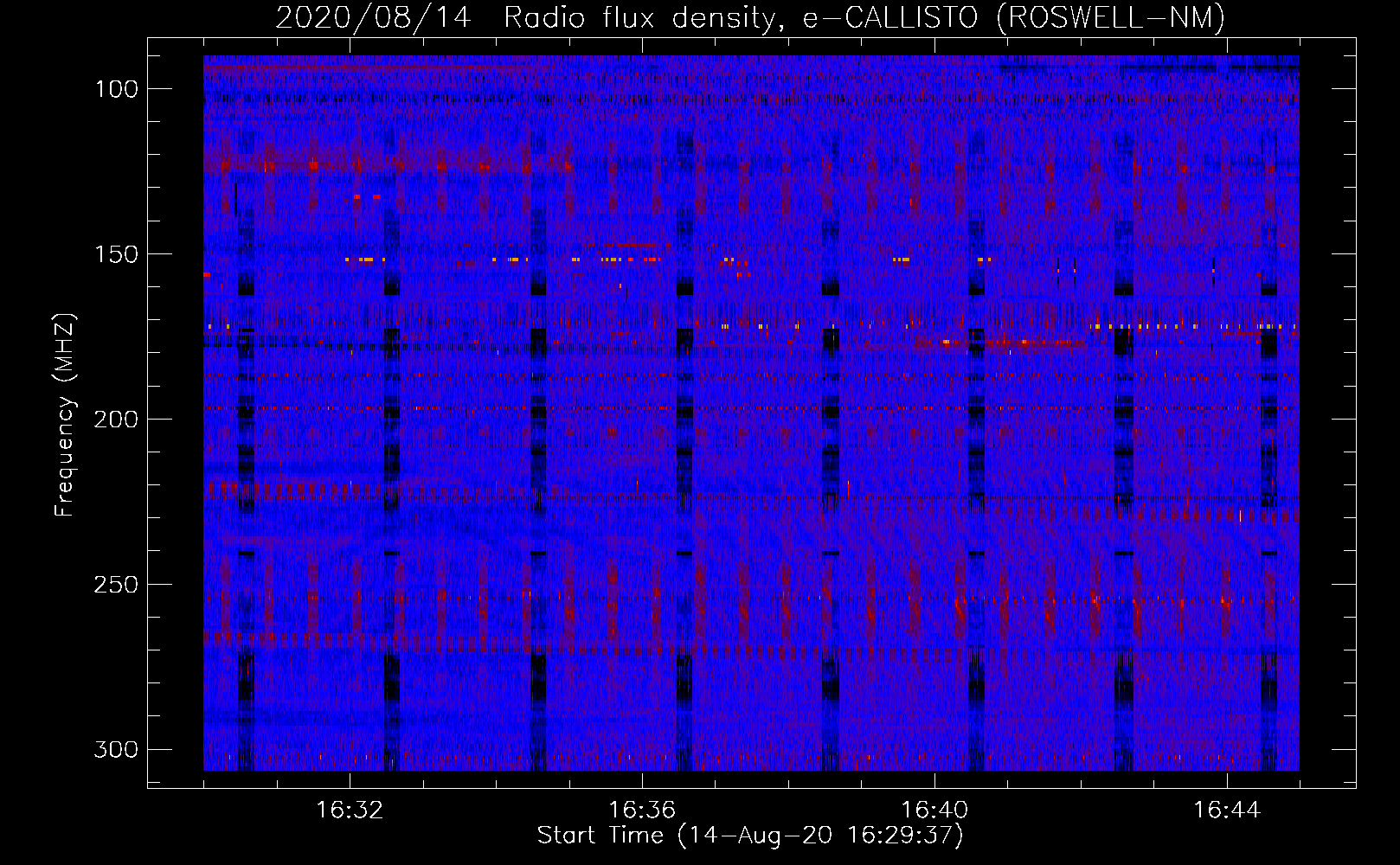The image size is (1400, 865).
Task: Click the 16:40 time axis label
Action: [x=934, y=811]
